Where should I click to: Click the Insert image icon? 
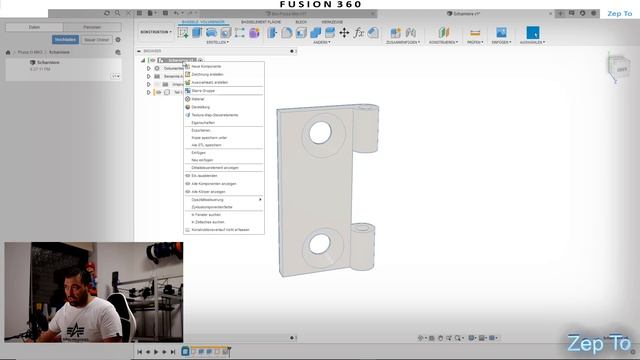coord(501,33)
